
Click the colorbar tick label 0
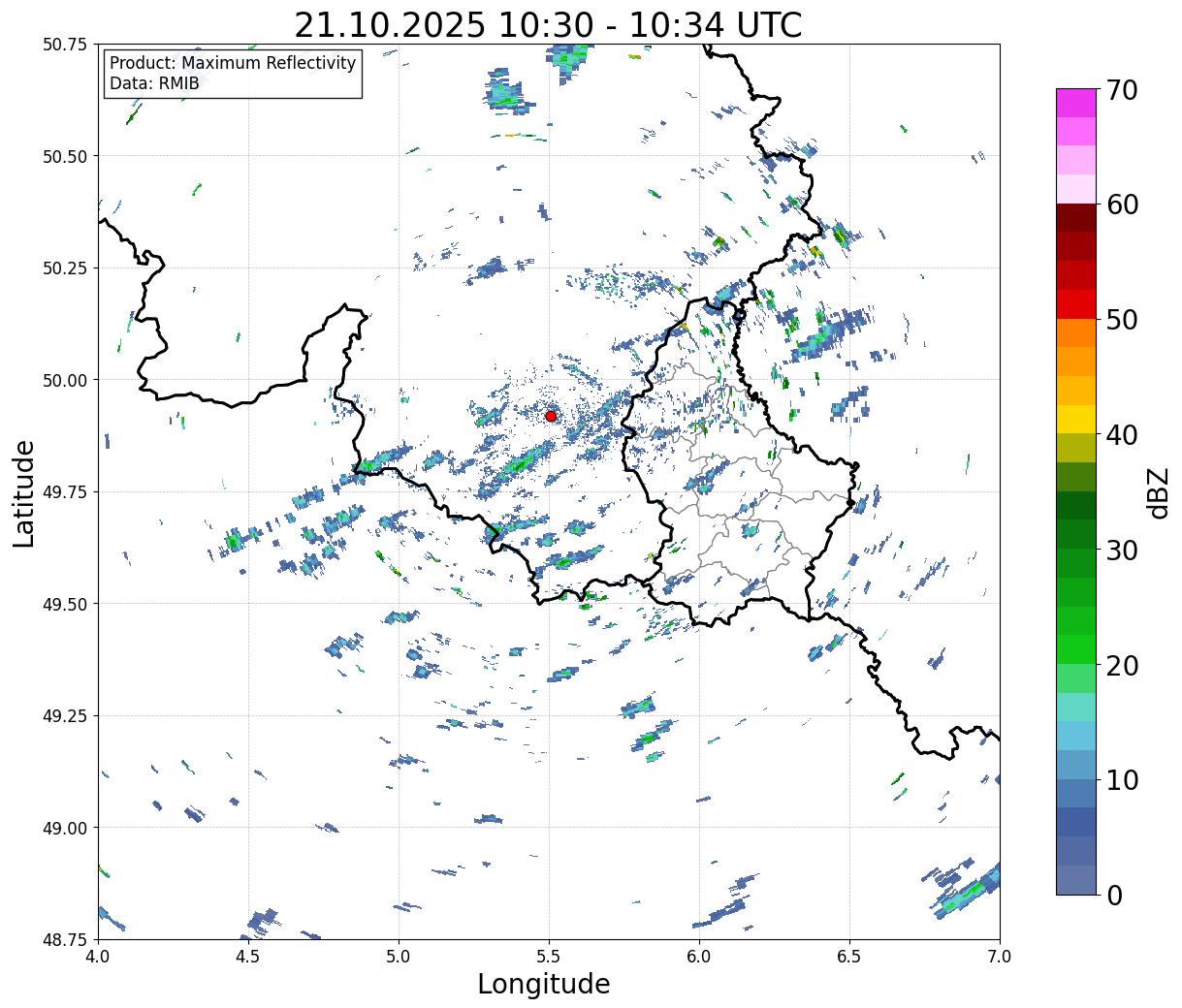1113,896
